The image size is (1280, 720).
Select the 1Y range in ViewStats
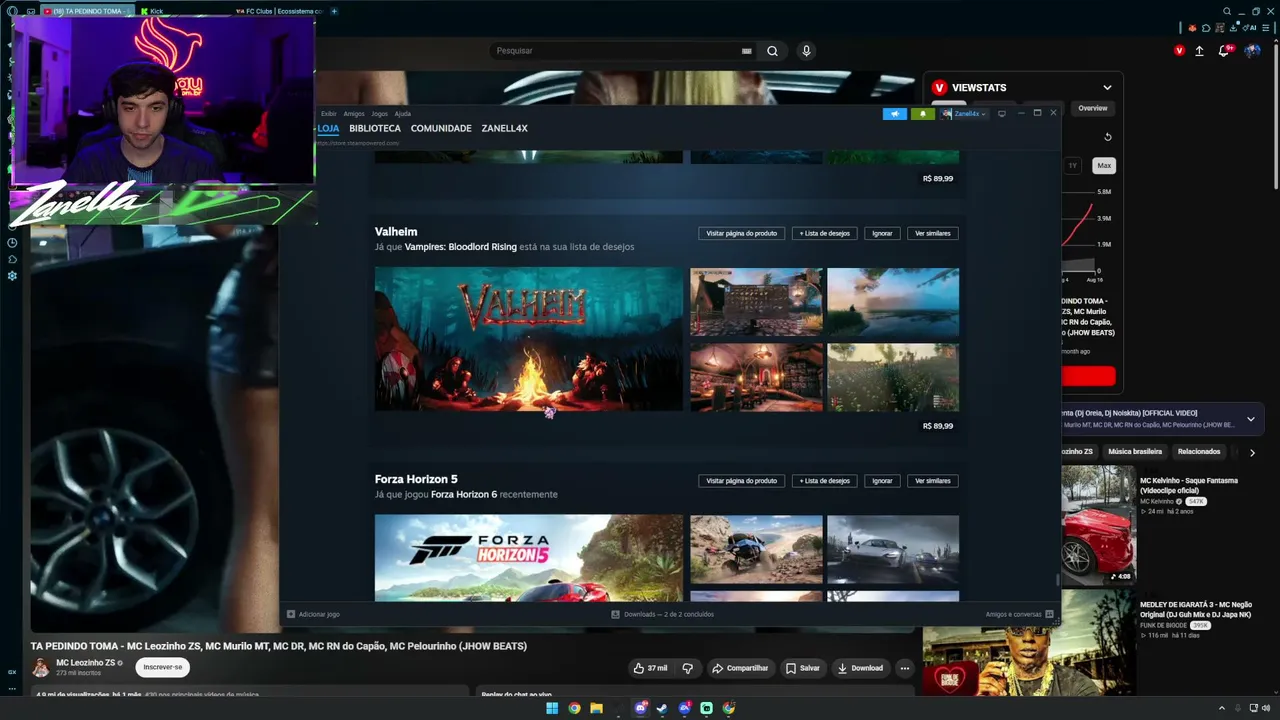click(x=1073, y=166)
